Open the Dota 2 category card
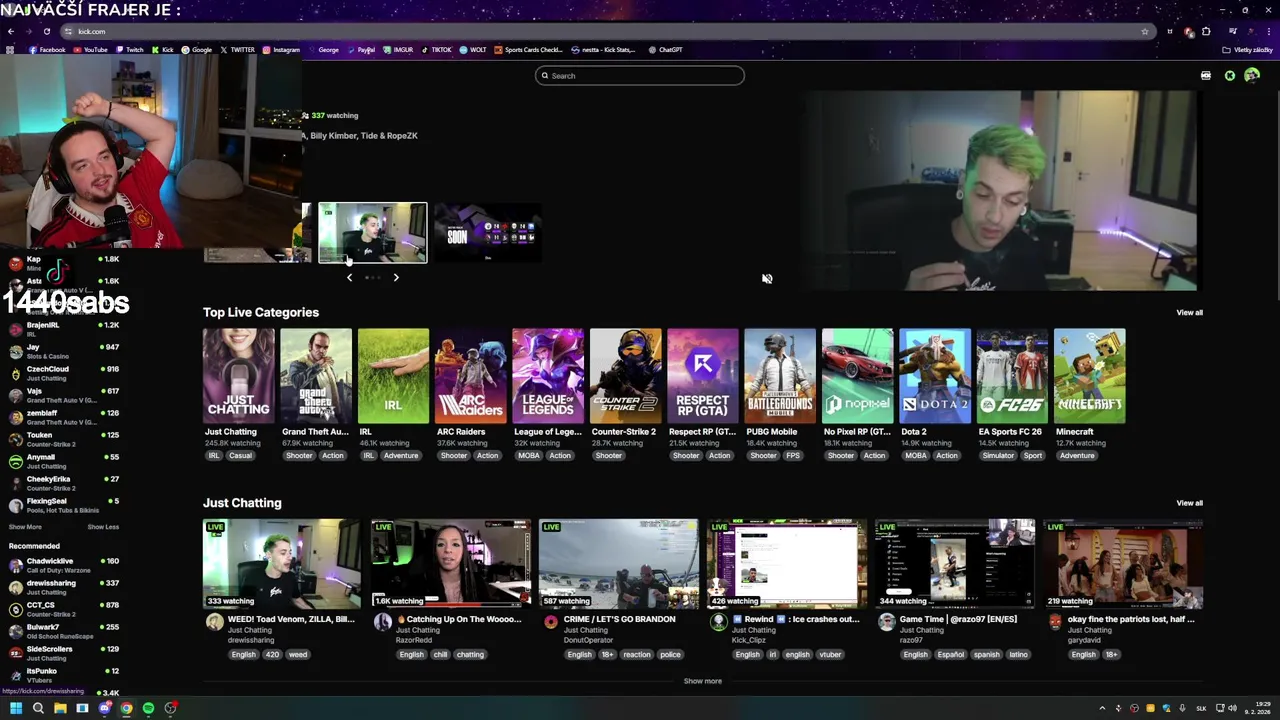Screen dimensions: 1280x720 point(935,376)
